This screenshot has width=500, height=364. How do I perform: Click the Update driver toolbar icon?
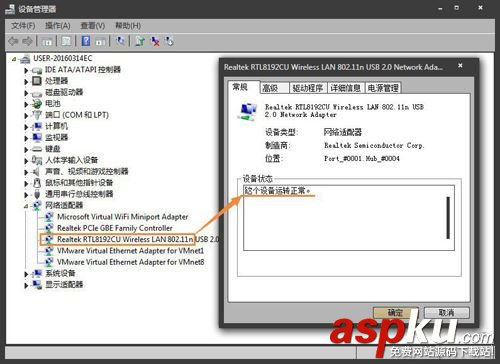[x=140, y=41]
